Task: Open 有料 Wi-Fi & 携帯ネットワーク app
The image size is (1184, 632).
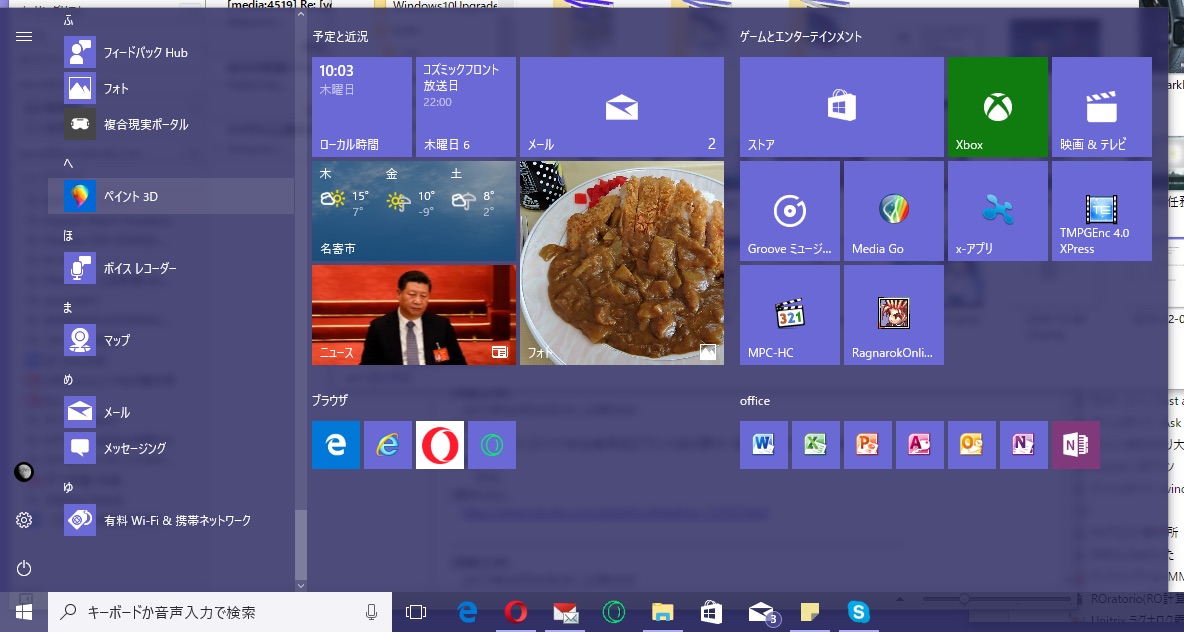Action: [x=171, y=520]
